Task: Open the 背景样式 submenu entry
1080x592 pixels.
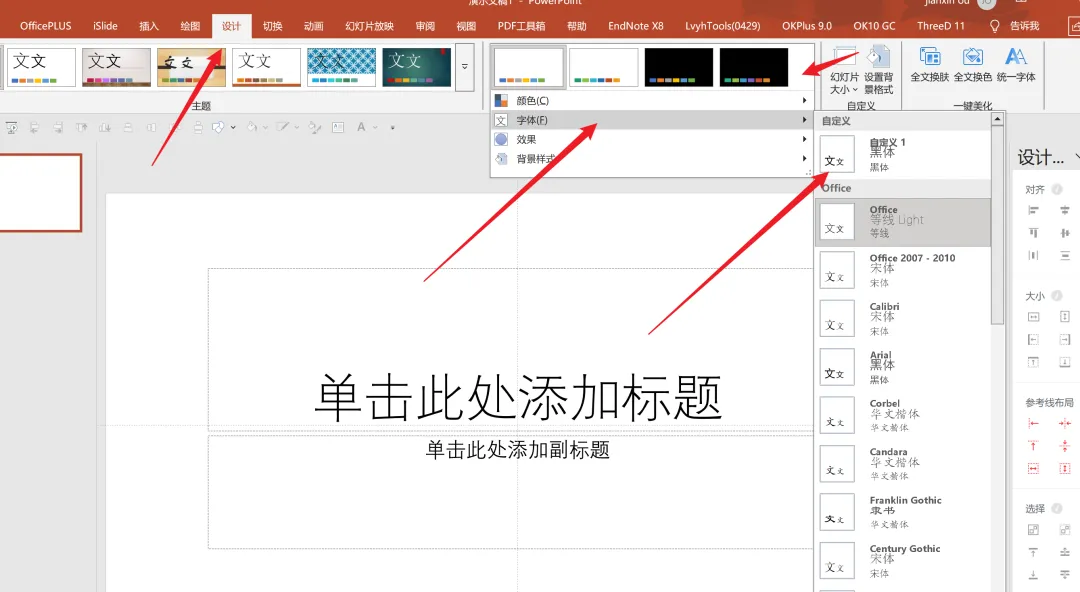Action: 651,159
